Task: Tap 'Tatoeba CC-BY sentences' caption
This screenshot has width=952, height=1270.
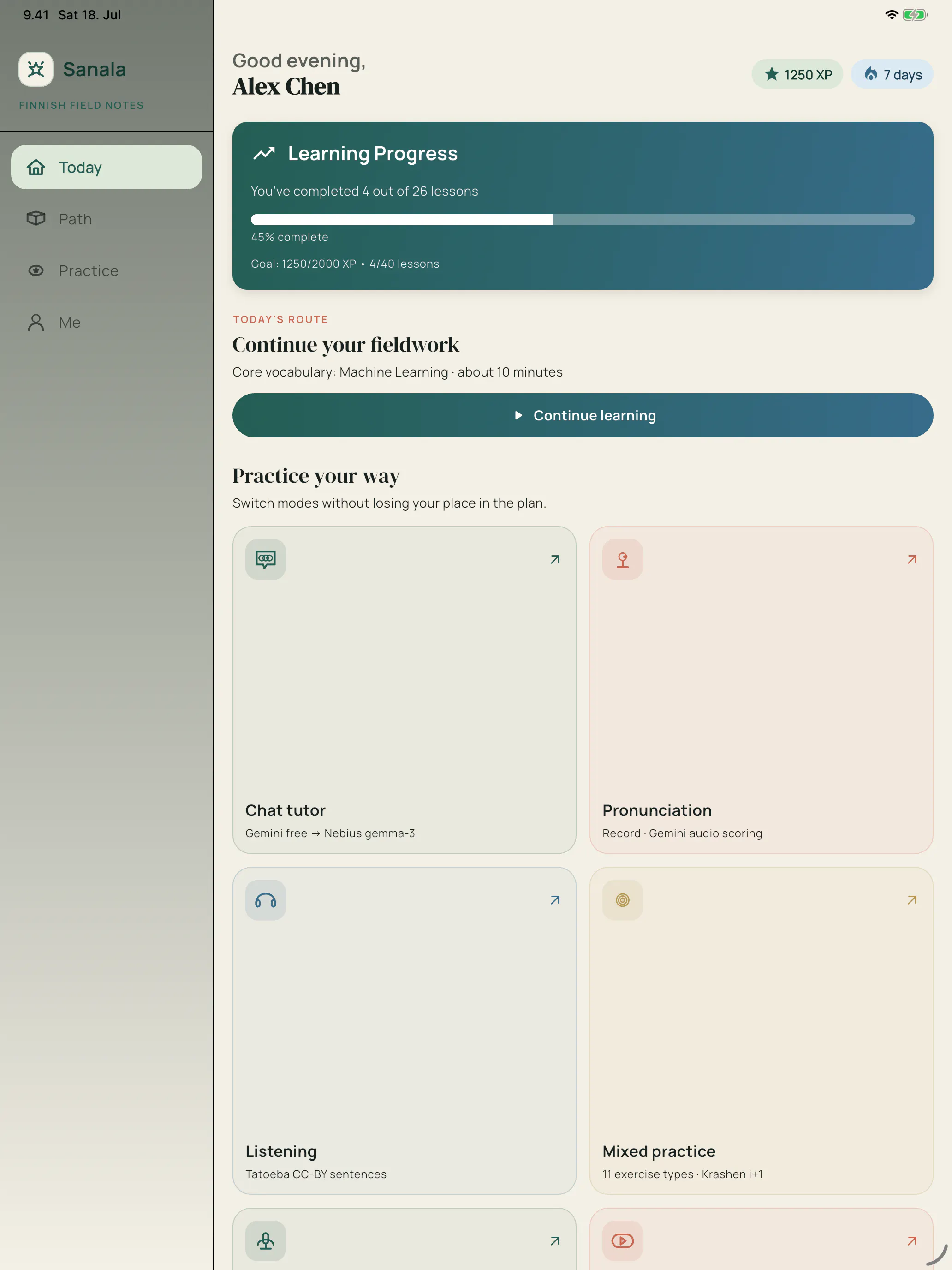Action: coord(316,1174)
